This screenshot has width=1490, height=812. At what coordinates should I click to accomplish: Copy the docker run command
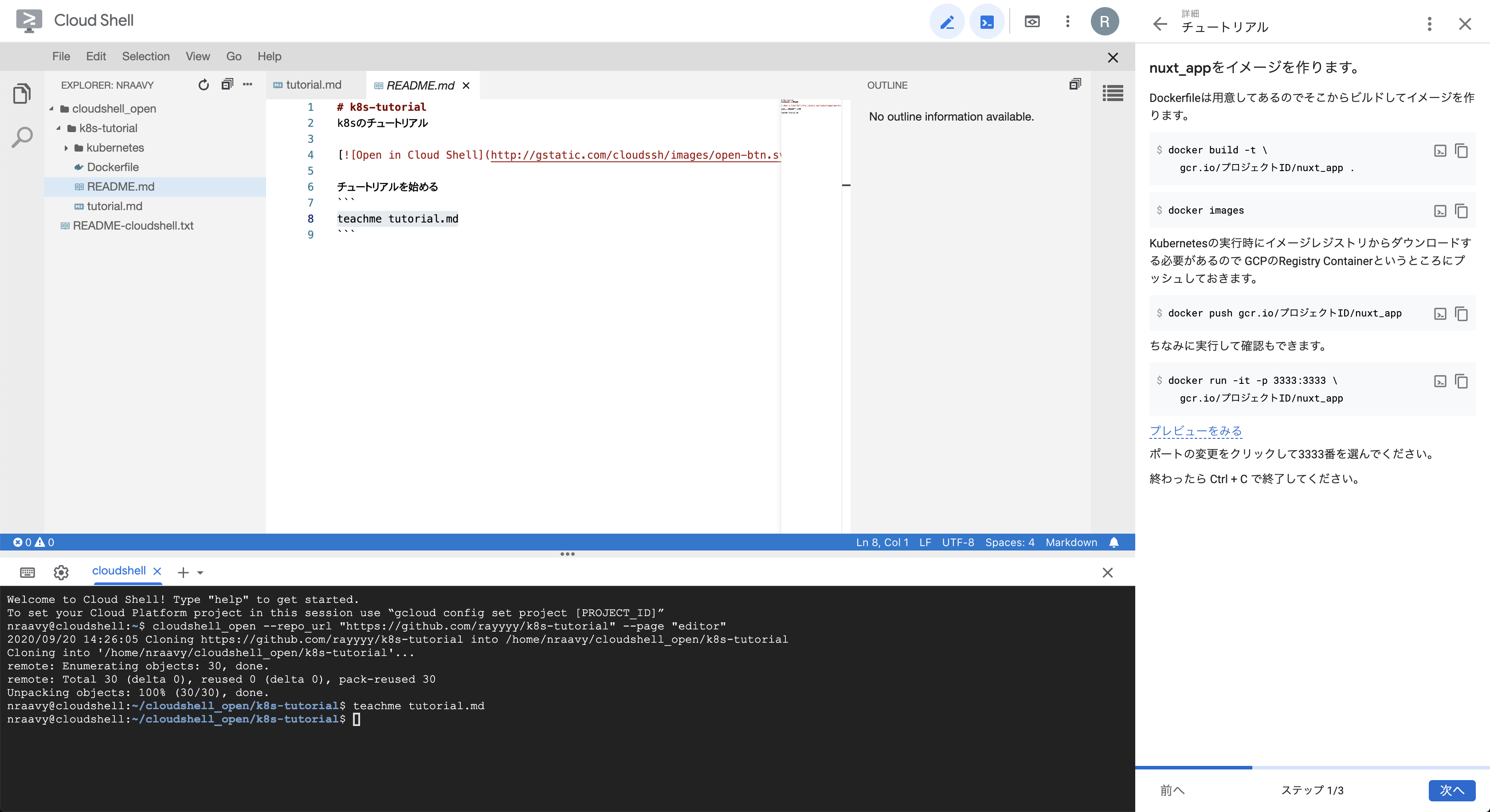[1461, 382]
